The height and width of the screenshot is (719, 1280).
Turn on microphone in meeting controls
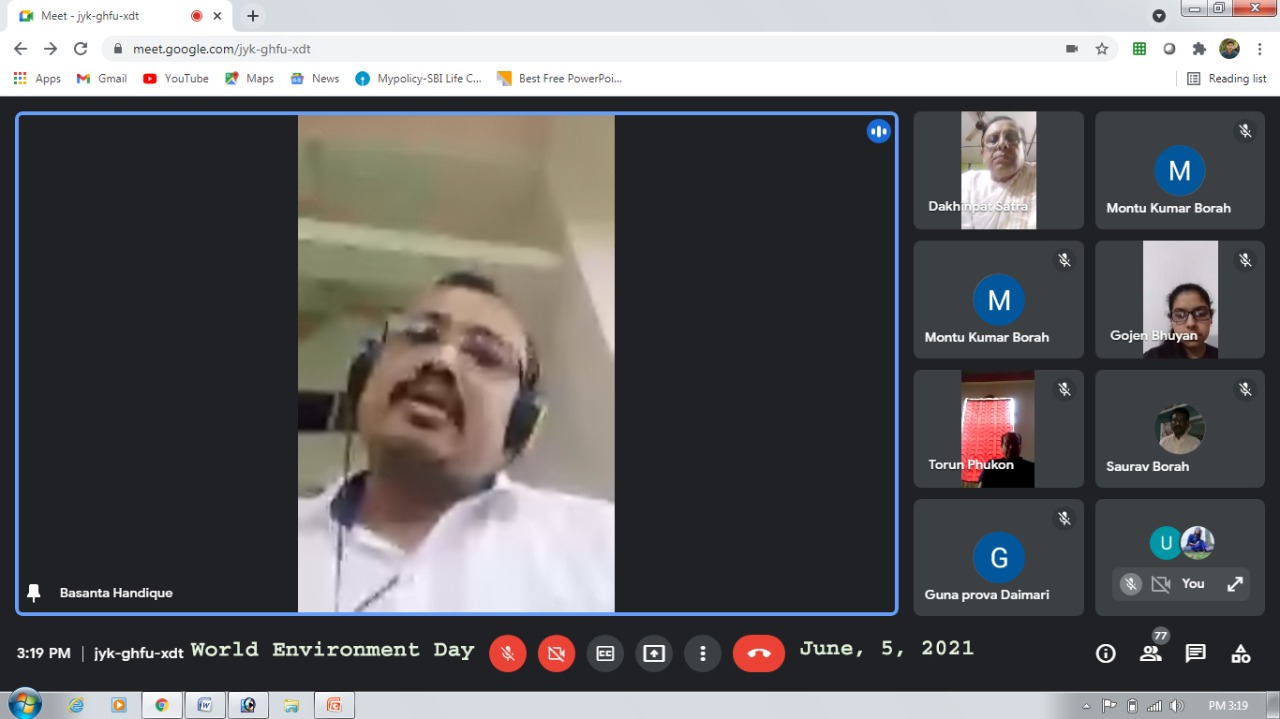[x=508, y=653]
